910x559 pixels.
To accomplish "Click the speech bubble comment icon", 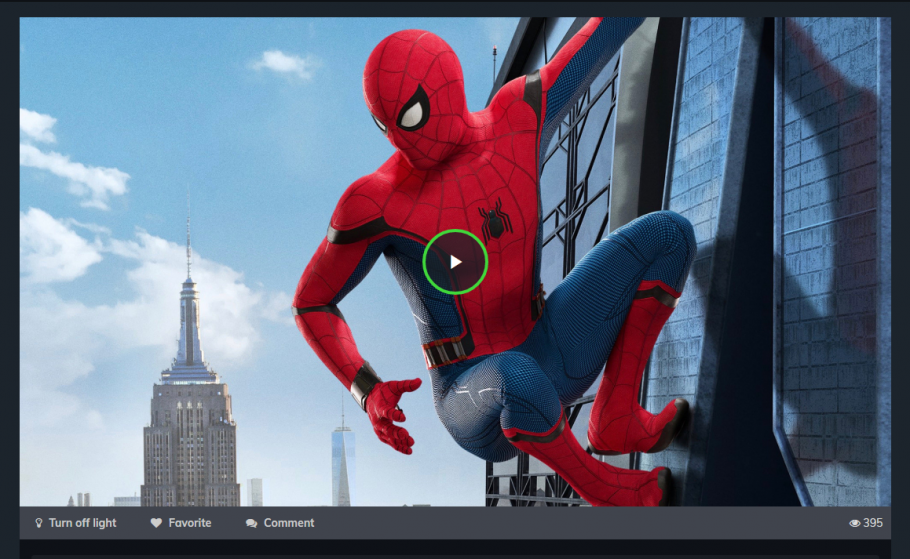I will [251, 524].
